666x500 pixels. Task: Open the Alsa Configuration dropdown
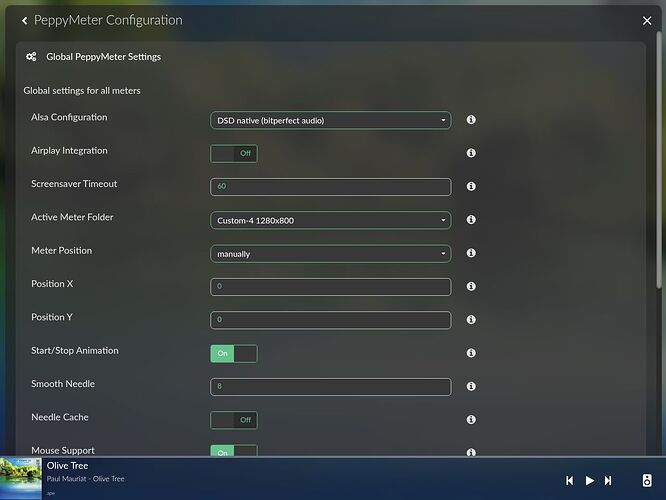[x=330, y=121]
